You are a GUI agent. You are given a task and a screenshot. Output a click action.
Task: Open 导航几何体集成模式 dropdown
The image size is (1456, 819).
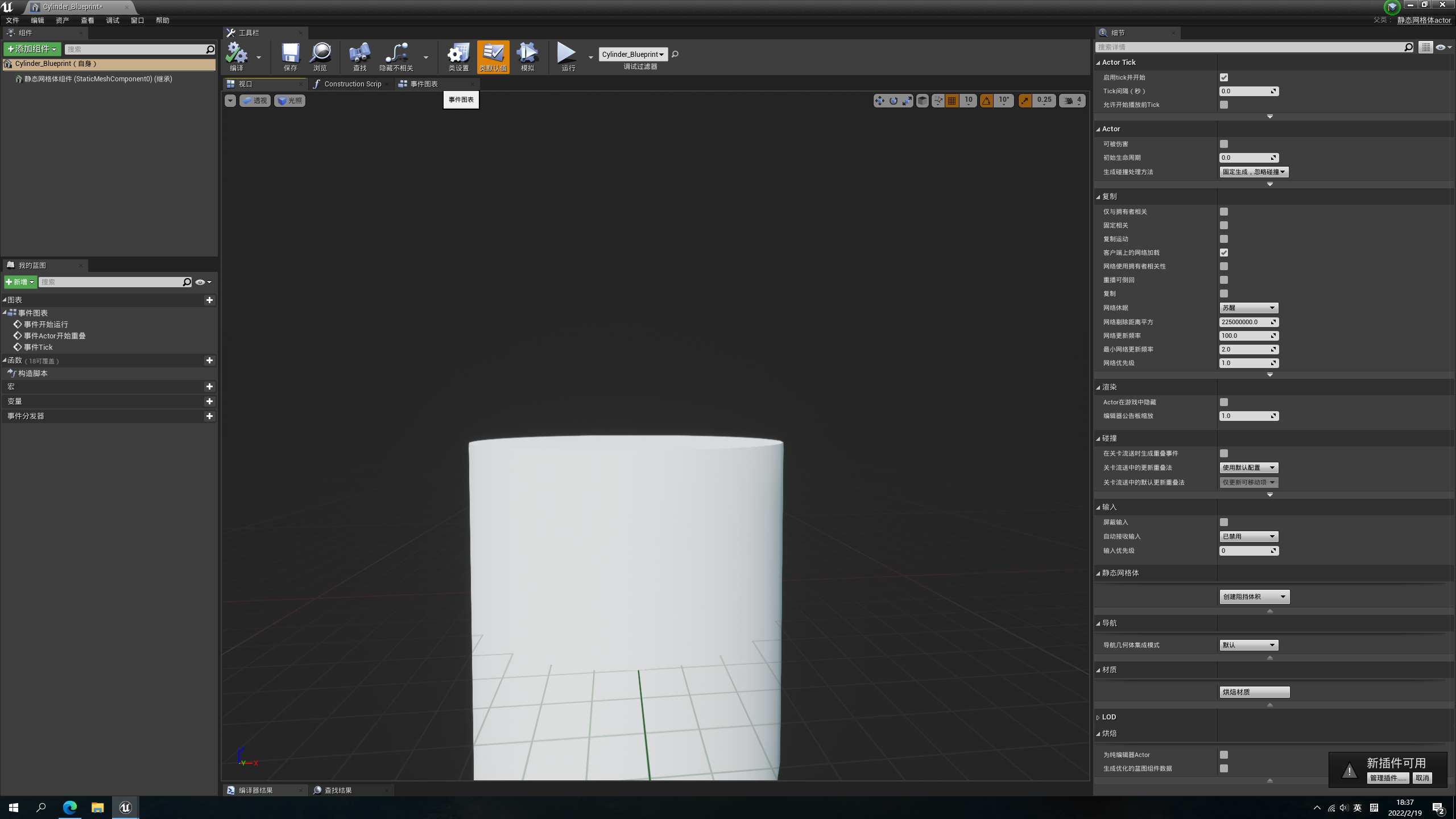point(1249,645)
